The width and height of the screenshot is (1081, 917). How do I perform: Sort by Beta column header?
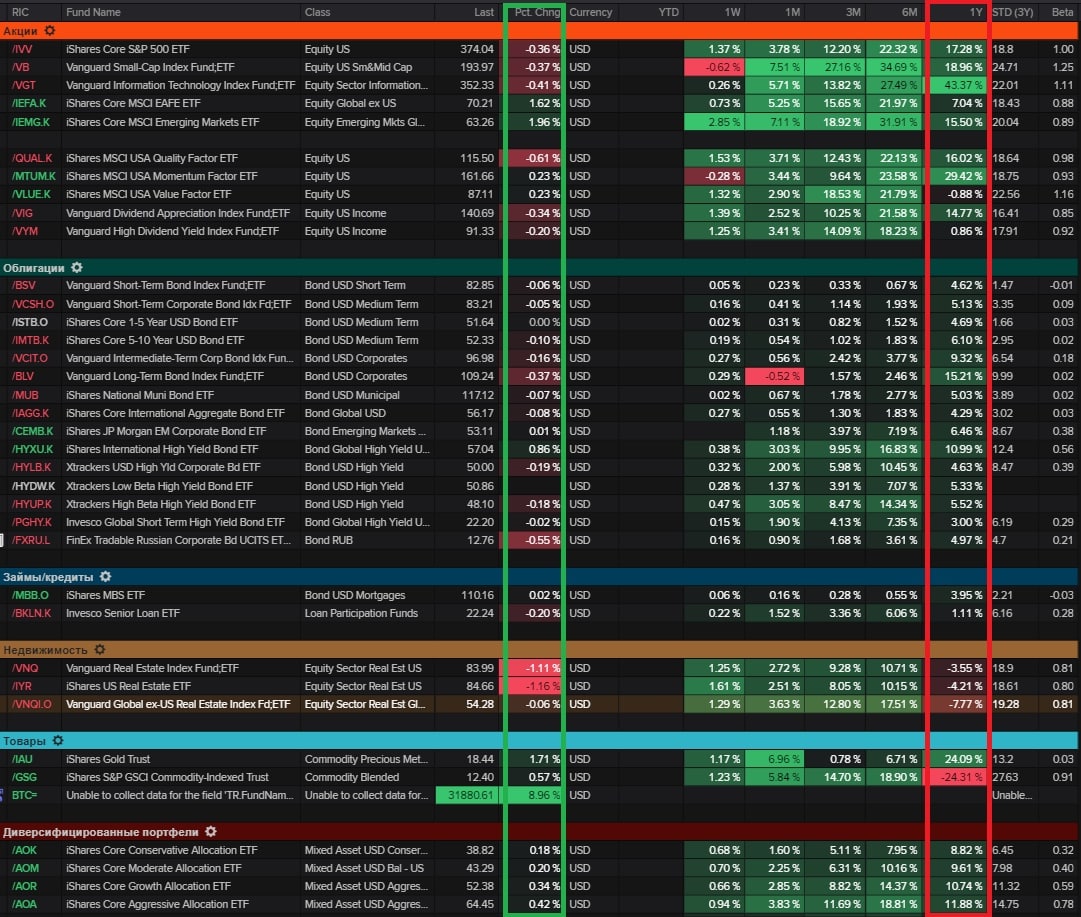(1062, 12)
